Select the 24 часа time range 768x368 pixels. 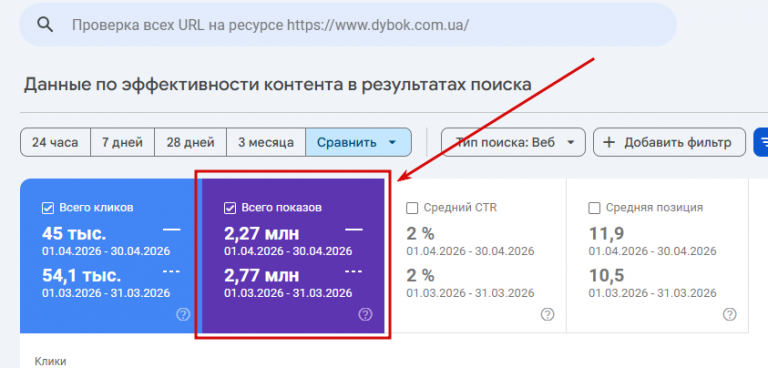click(x=55, y=143)
